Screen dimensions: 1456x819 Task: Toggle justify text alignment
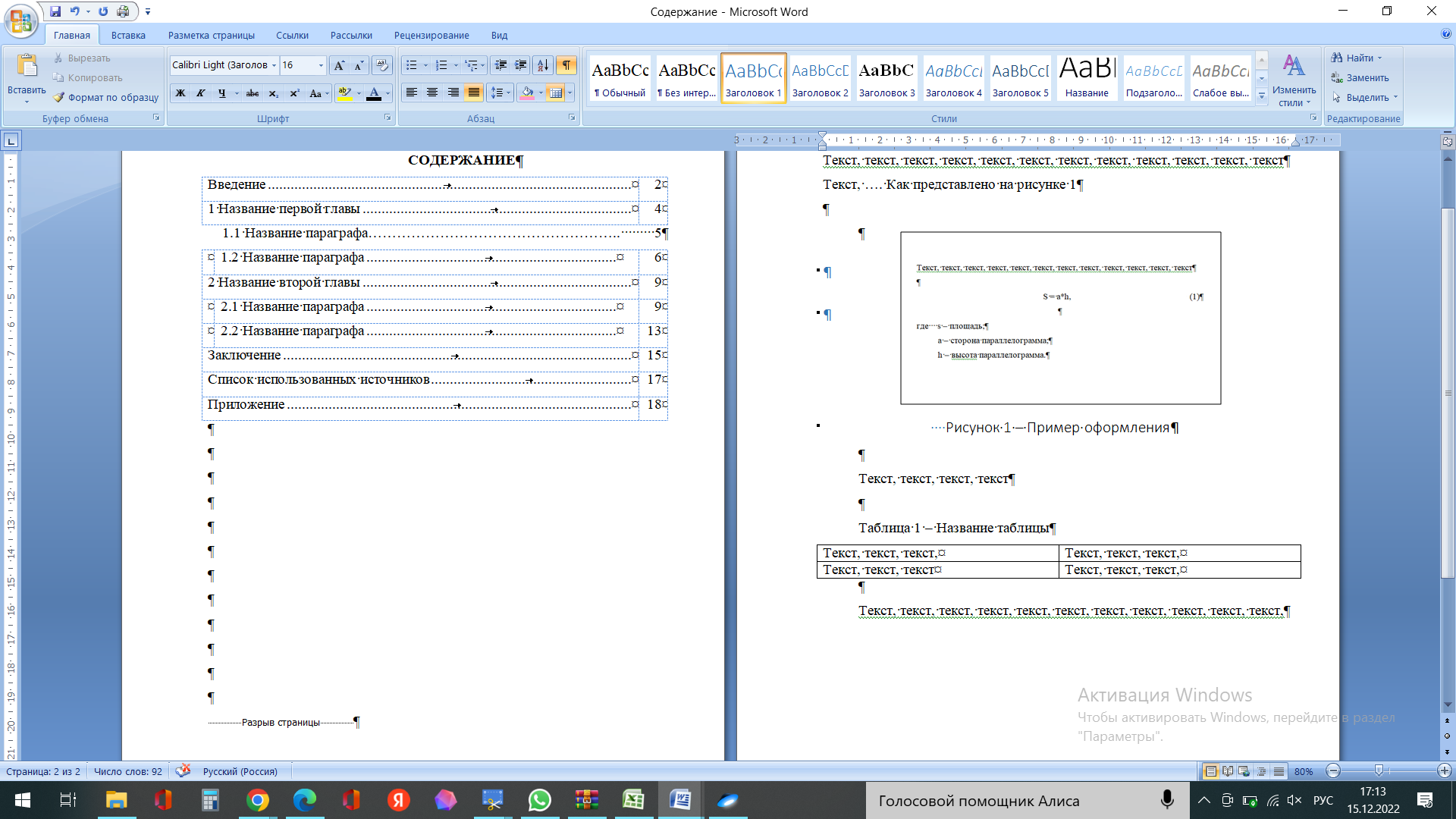tap(473, 93)
